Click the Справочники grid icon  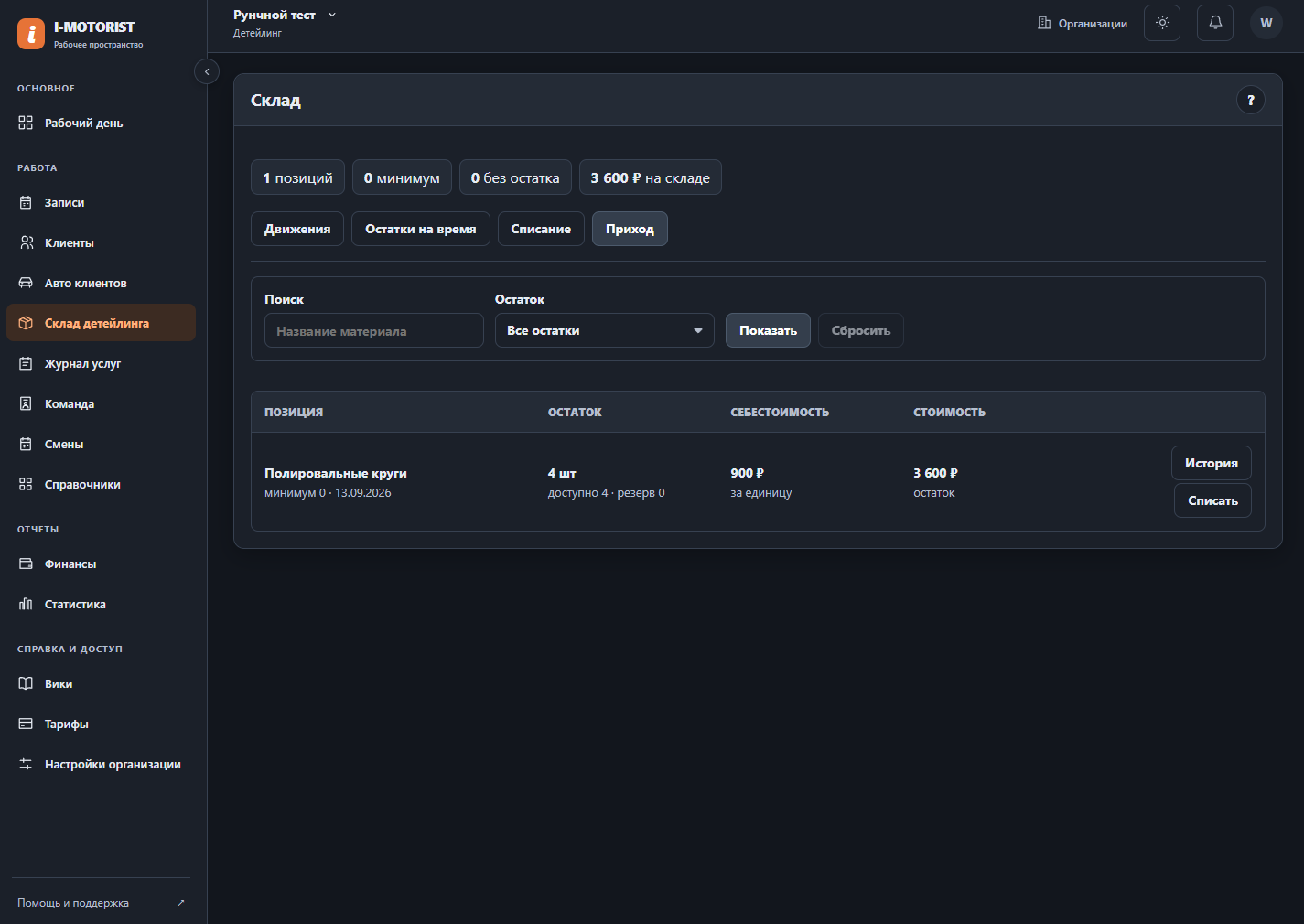[26, 484]
